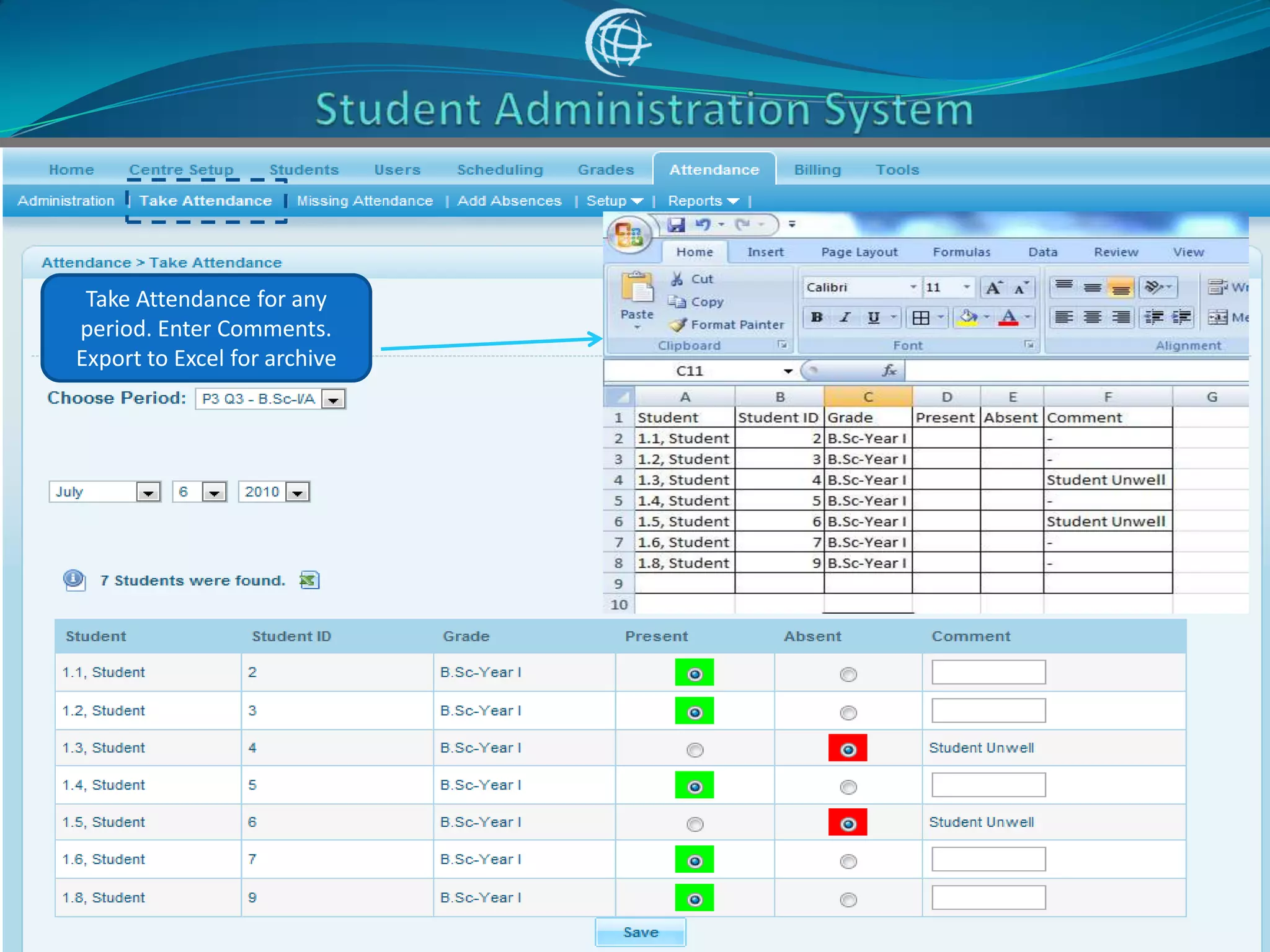Open the font size dropdown in Excel

(x=967, y=287)
